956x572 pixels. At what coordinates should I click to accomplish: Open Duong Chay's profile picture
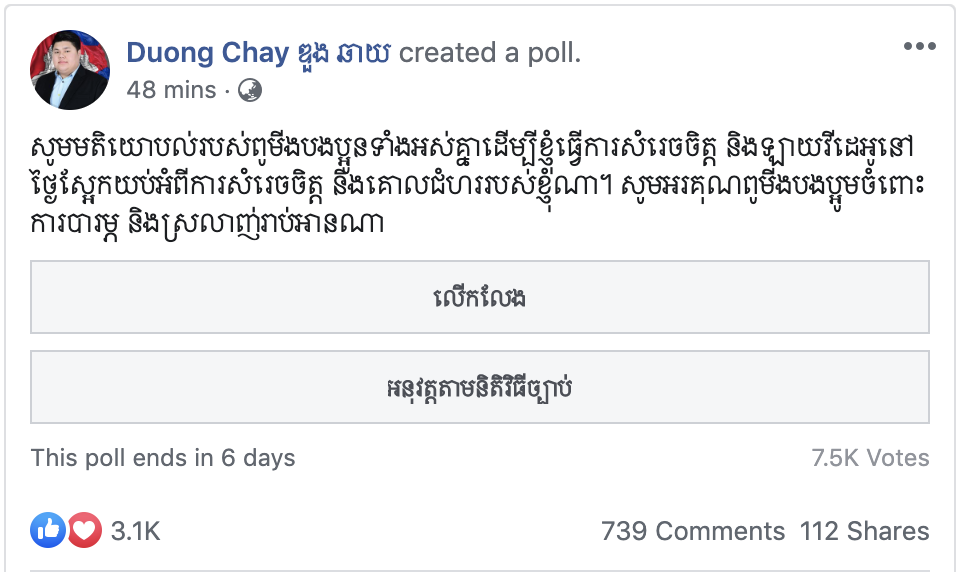tap(70, 70)
